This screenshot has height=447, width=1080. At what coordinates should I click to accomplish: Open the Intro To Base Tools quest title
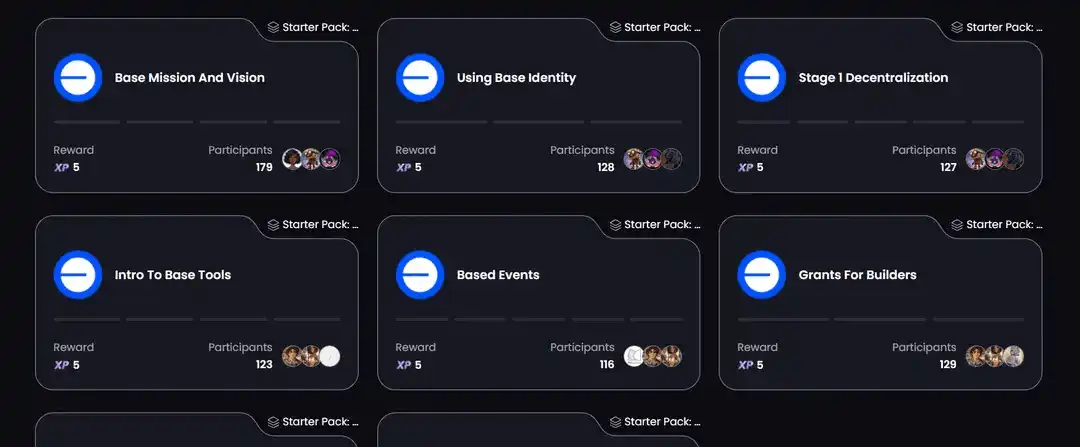[173, 275]
